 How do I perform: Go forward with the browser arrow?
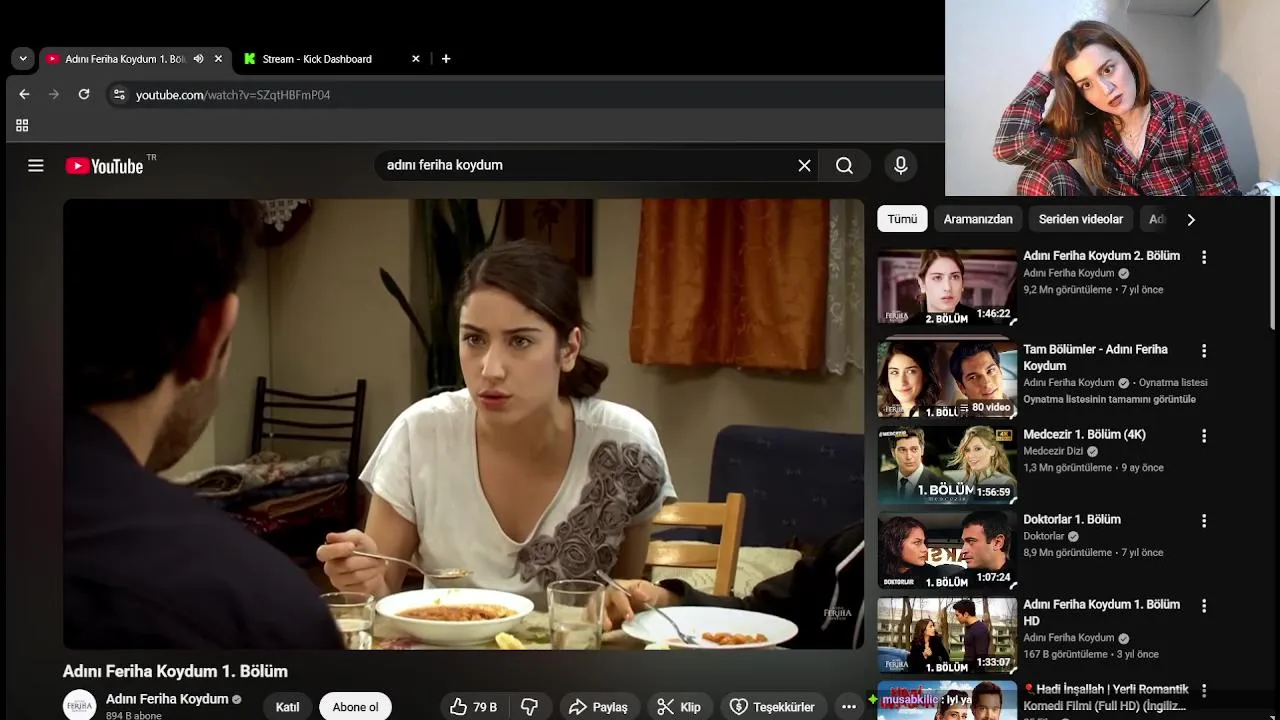point(54,94)
